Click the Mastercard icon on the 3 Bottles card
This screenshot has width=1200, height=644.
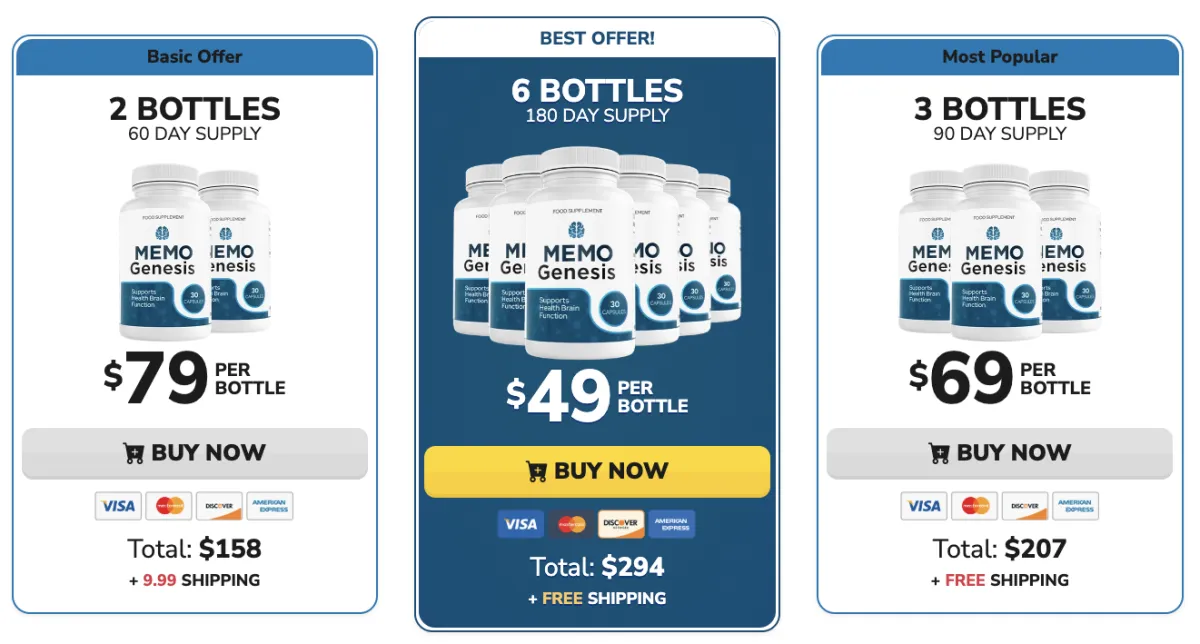point(975,506)
